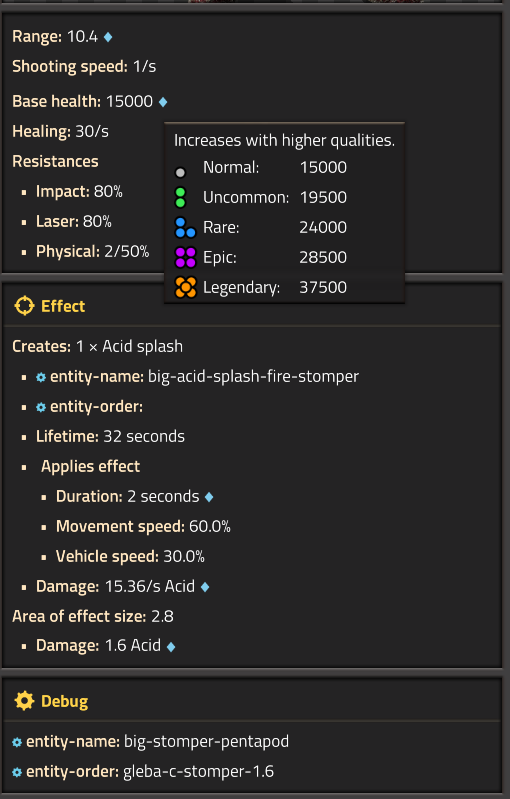The image size is (510, 799).
Task: Click the Legendary 37500 row
Action: point(284,287)
